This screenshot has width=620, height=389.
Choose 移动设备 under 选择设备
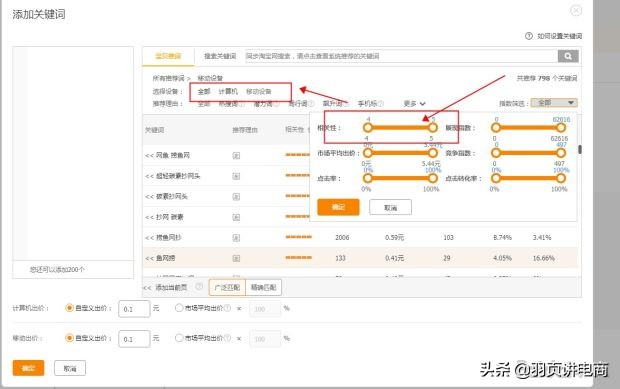pyautogui.click(x=259, y=92)
